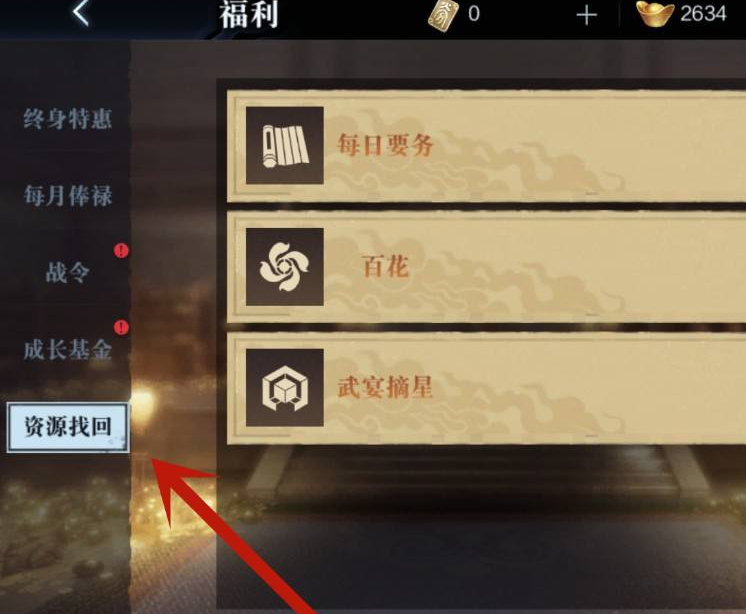Tap the hexagon cube icon for 武宴摘星

click(285, 388)
